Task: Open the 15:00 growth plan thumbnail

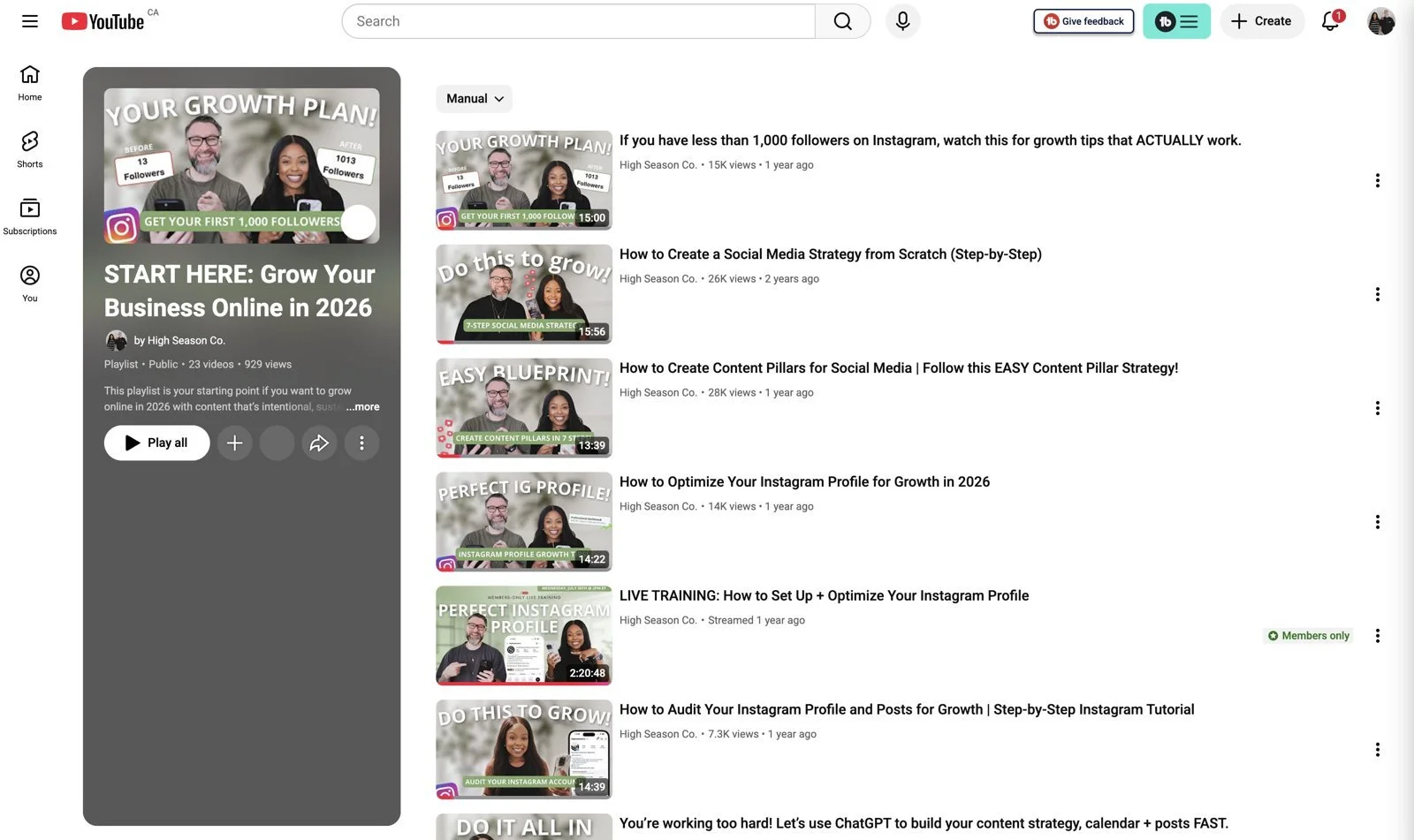Action: point(524,180)
